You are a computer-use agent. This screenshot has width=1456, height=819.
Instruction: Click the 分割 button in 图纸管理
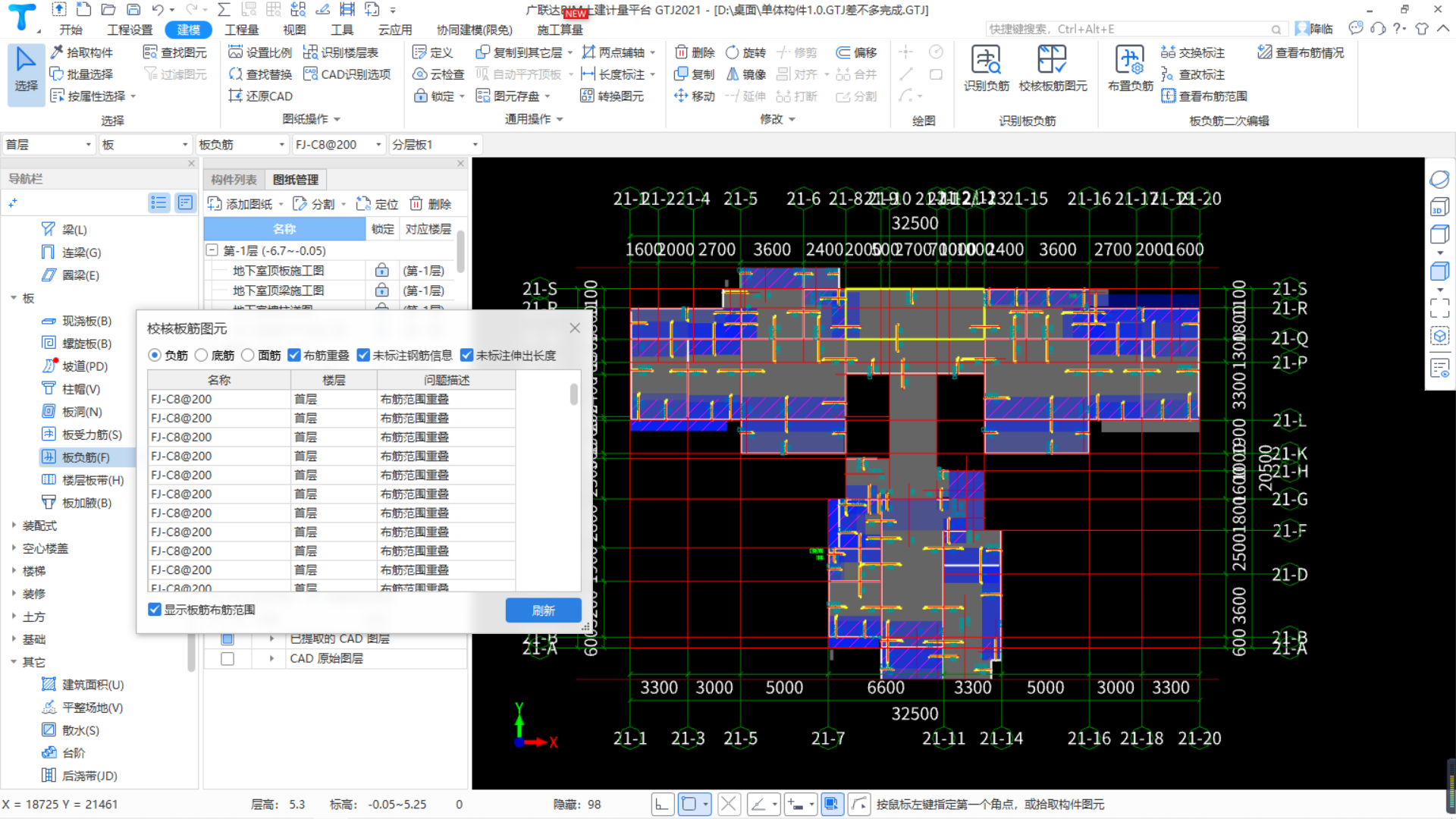[x=314, y=204]
